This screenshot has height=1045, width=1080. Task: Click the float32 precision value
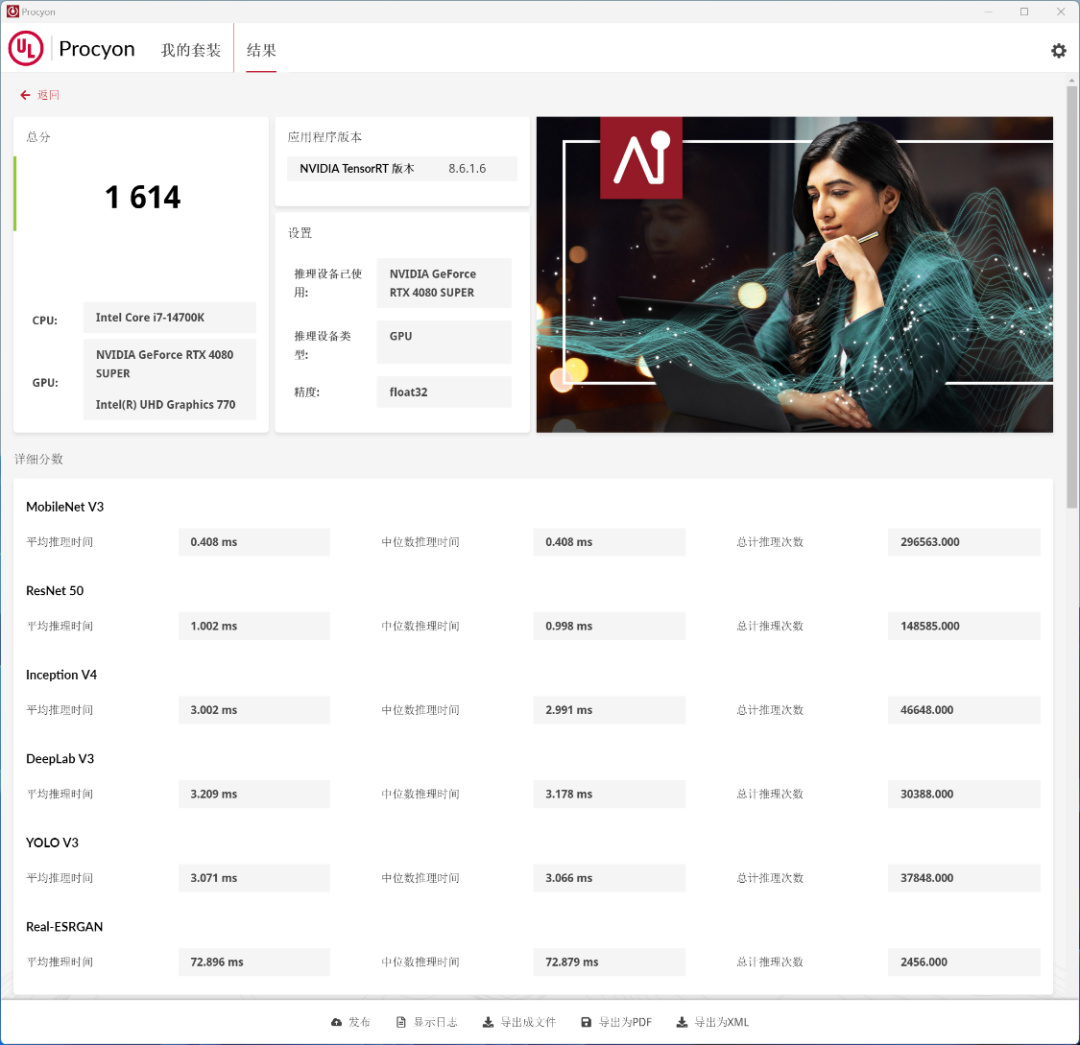(444, 392)
